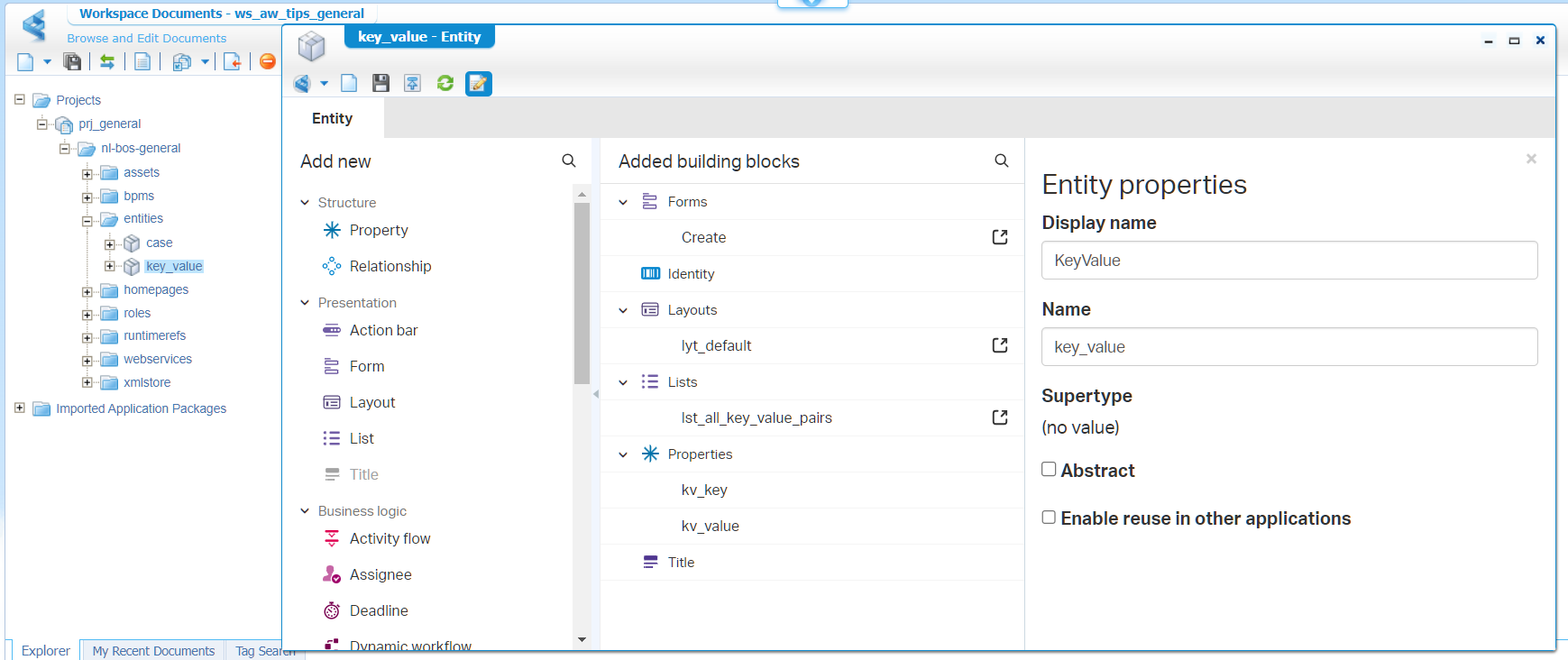The height and width of the screenshot is (660, 1568).
Task: Open the new document dropdown arrow
Action: (x=47, y=62)
